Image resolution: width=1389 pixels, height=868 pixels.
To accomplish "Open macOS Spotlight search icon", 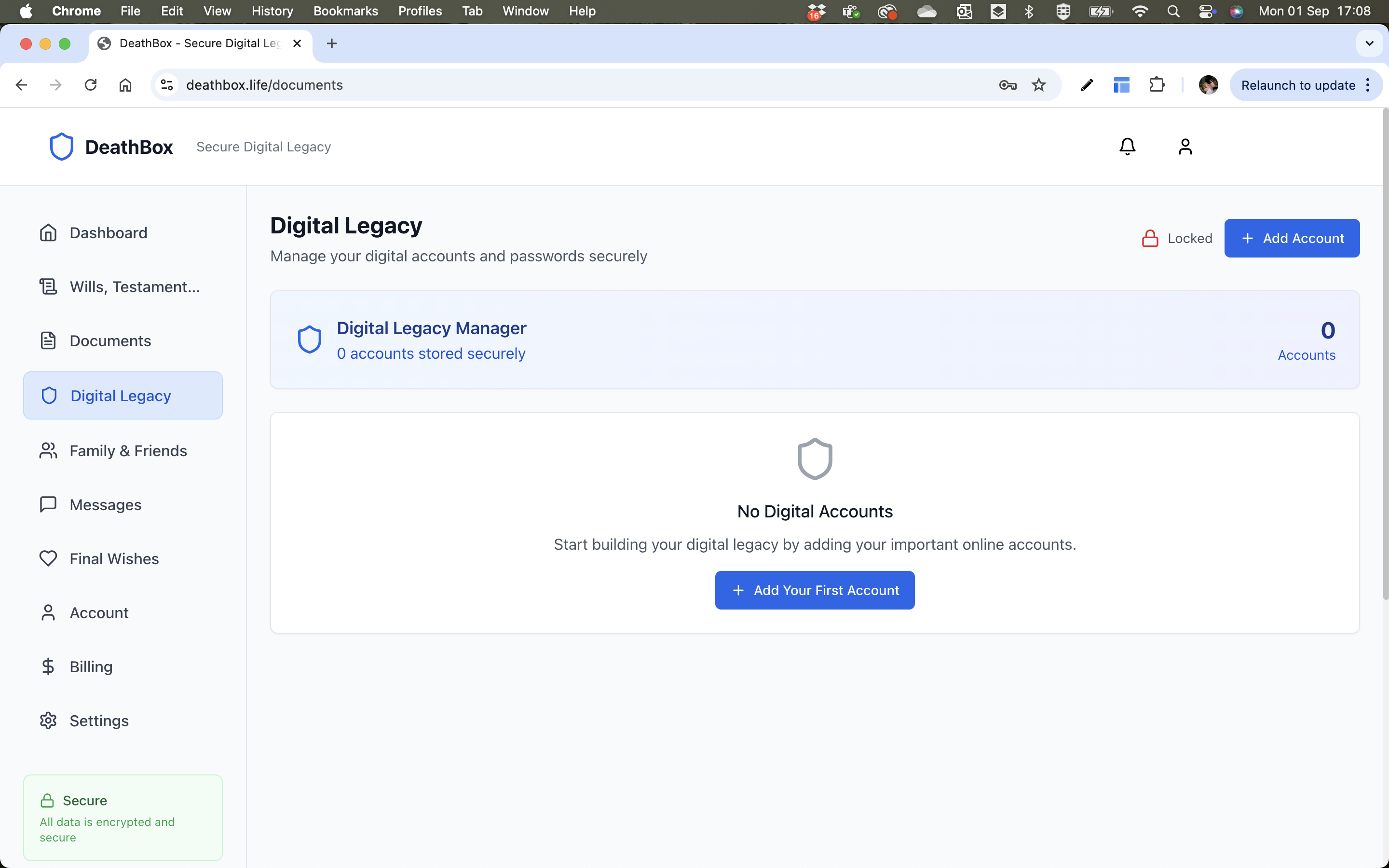I will click(1173, 12).
